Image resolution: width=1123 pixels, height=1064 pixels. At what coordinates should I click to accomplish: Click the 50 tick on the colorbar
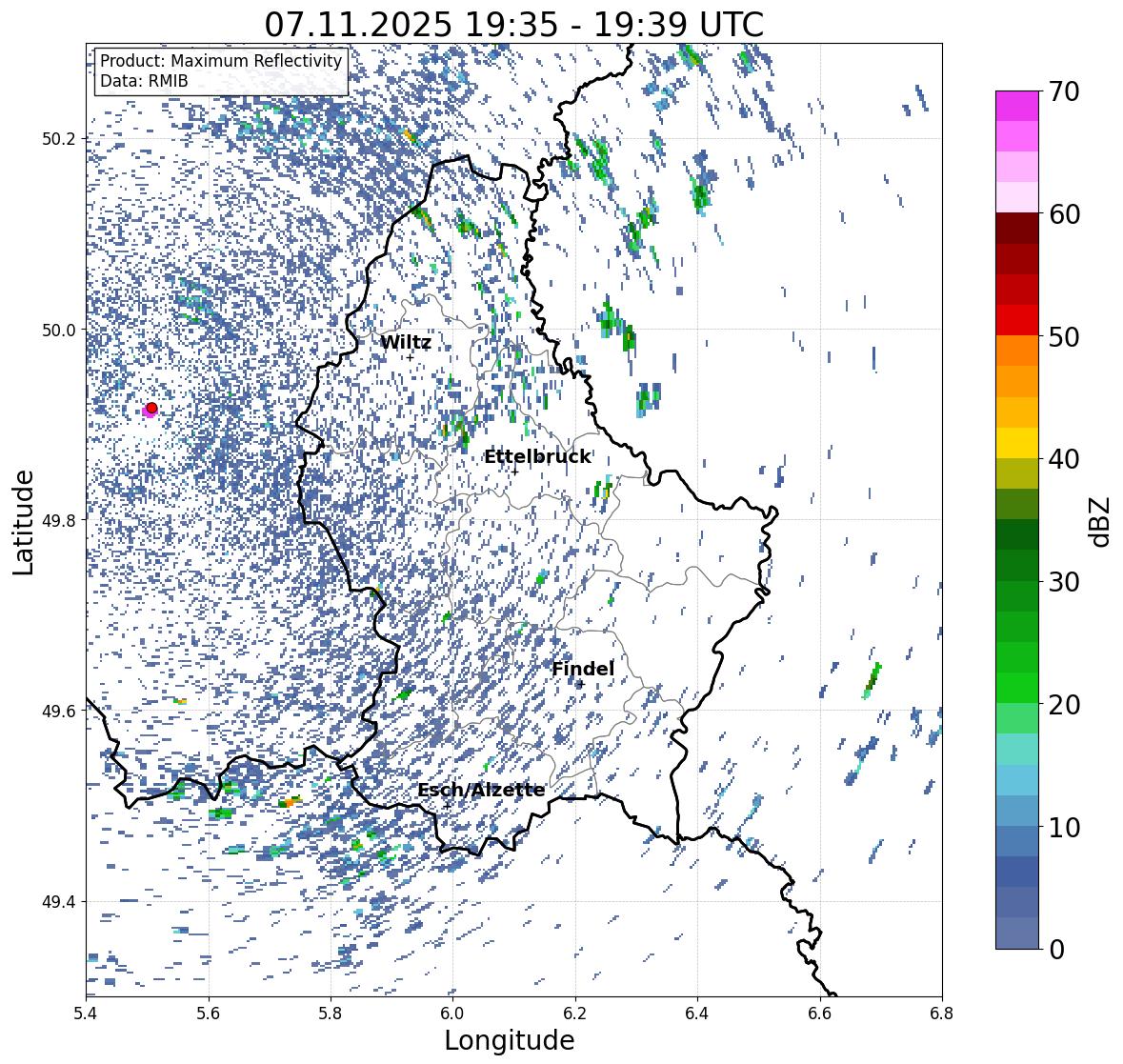[x=1064, y=336]
